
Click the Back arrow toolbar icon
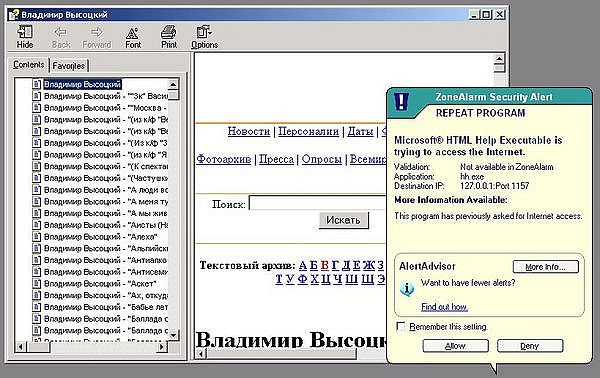(61, 37)
